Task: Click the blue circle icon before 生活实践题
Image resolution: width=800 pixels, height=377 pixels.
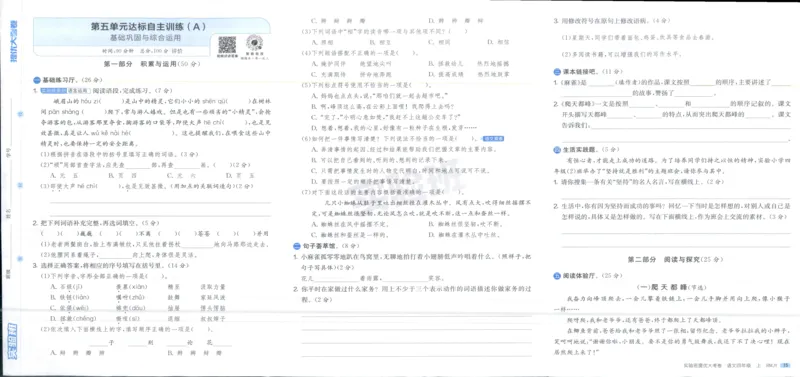Action: [557, 149]
